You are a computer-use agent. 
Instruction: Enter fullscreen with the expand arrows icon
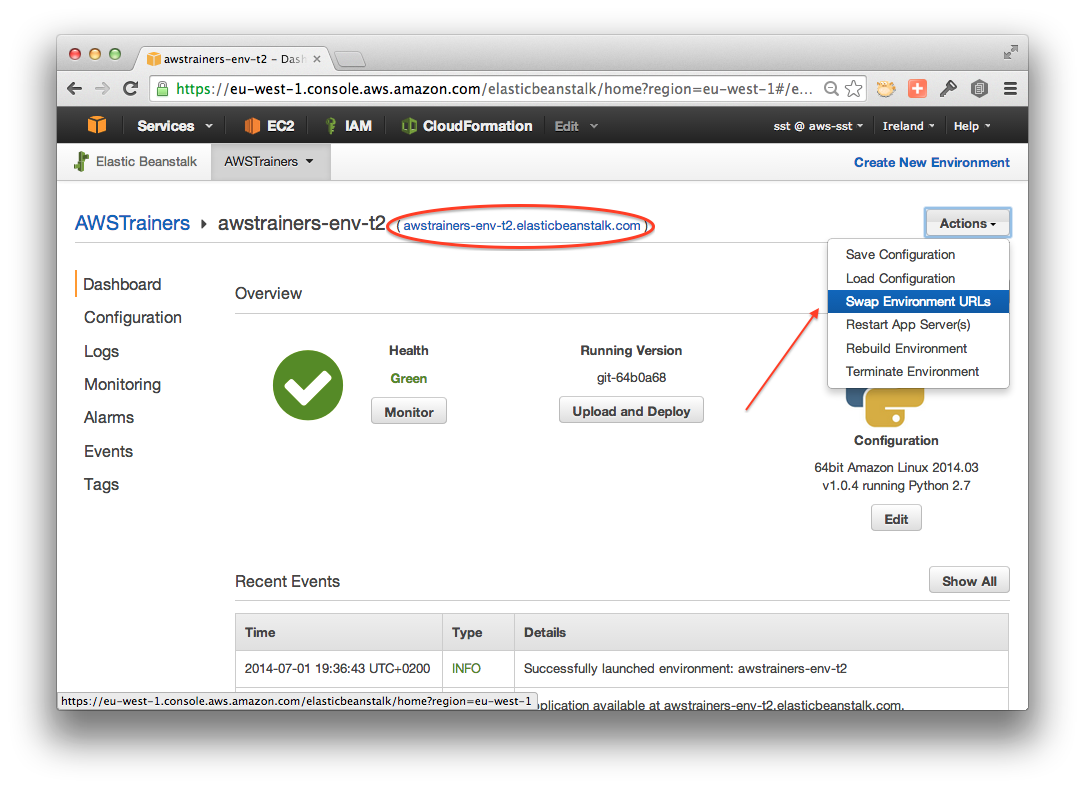1011,52
